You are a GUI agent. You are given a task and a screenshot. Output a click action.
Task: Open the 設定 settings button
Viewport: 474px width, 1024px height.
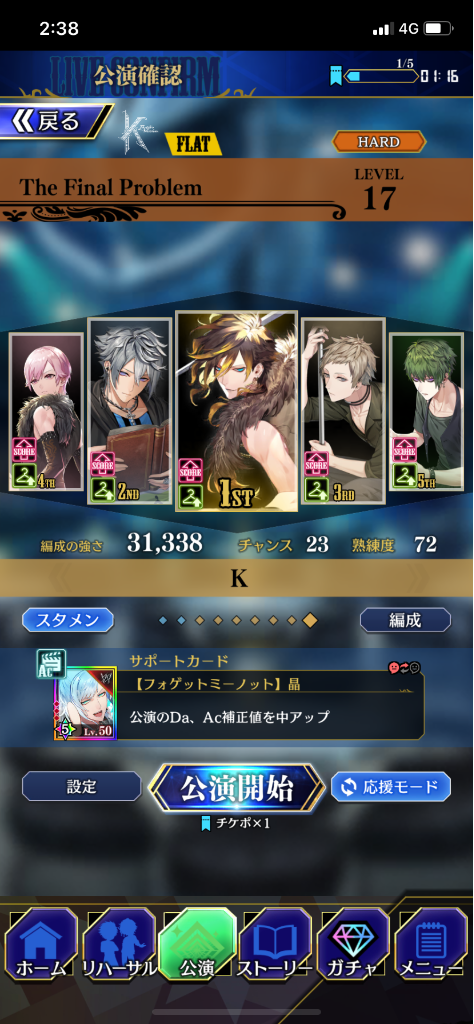pyautogui.click(x=82, y=787)
